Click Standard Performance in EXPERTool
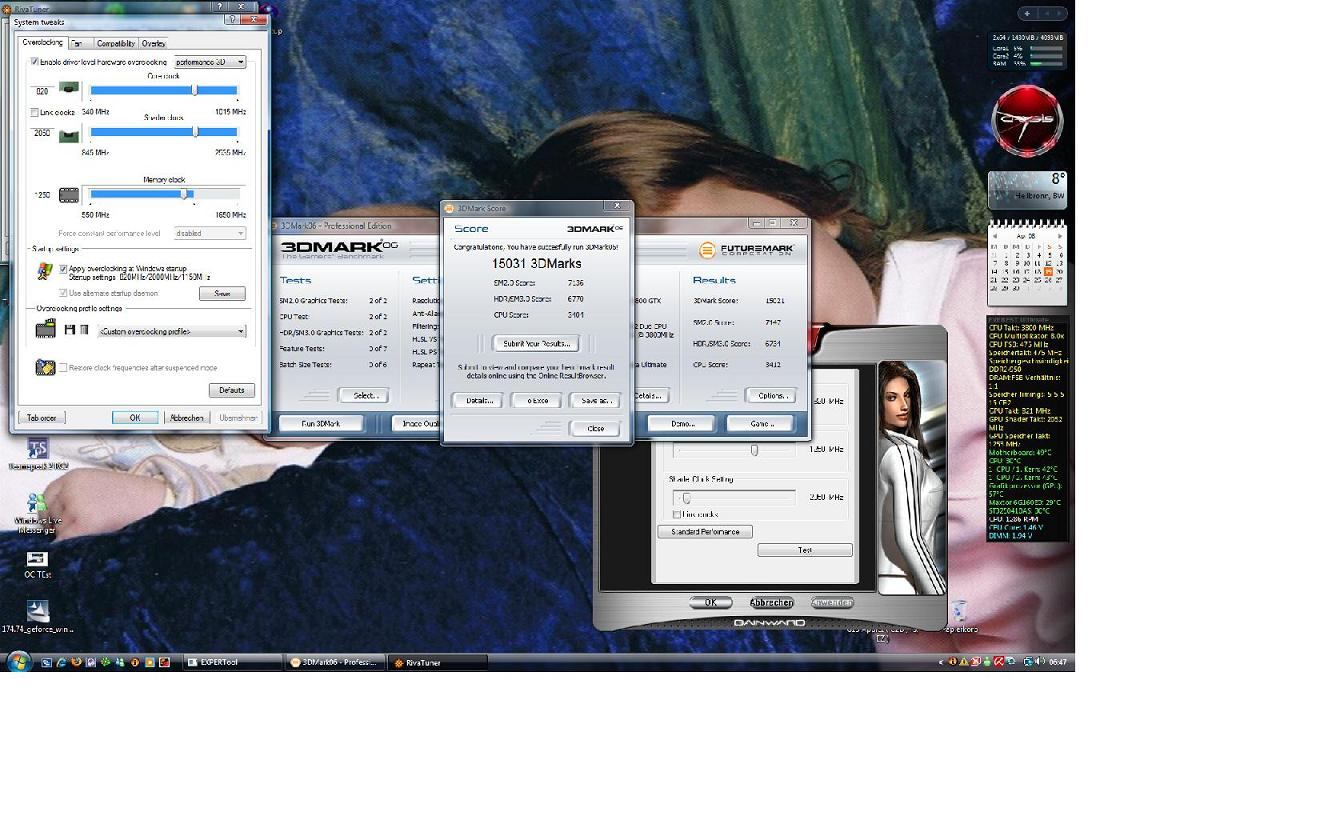The width and height of the screenshot is (1344, 840). pyautogui.click(x=705, y=532)
